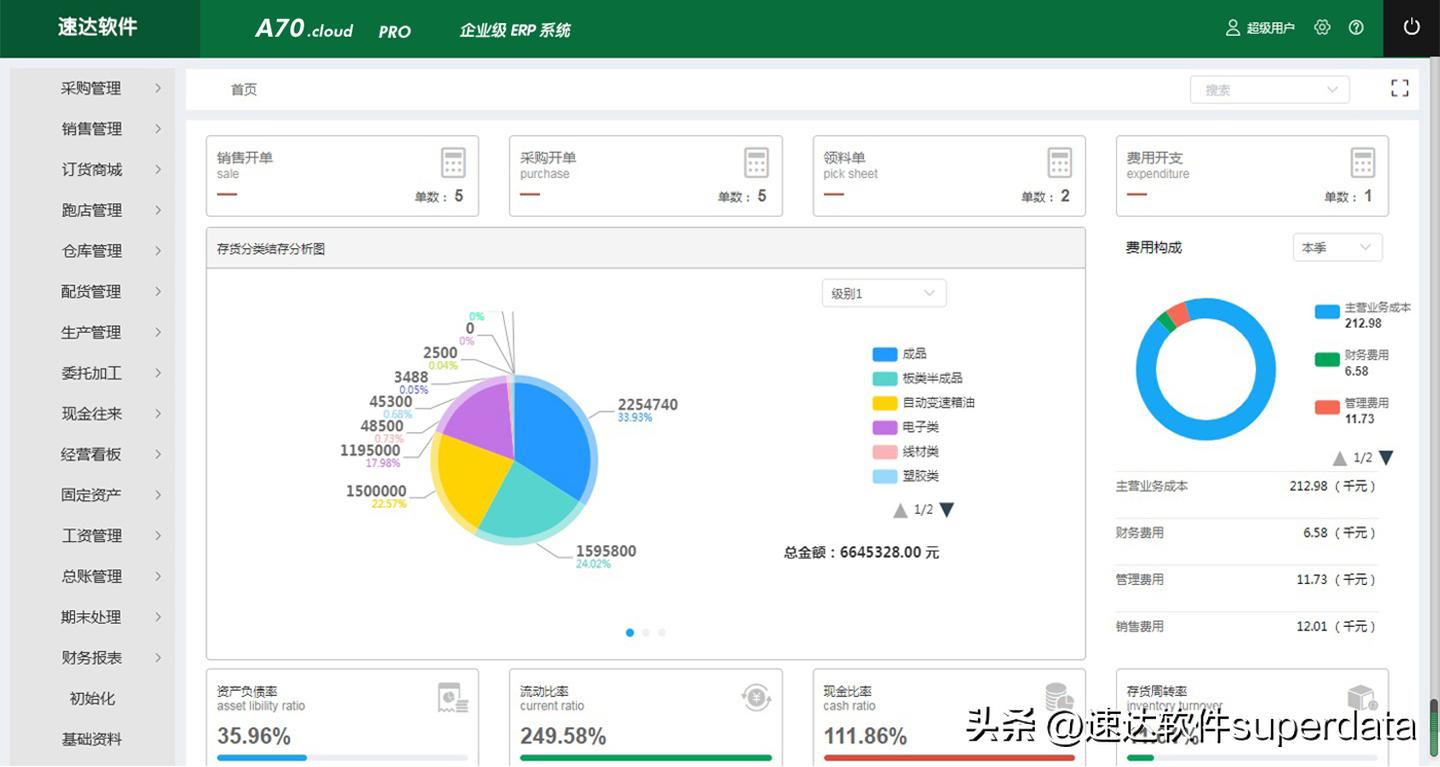Open the 采购管理 menu in the sidebar
The height and width of the screenshot is (767, 1440).
click(90, 88)
